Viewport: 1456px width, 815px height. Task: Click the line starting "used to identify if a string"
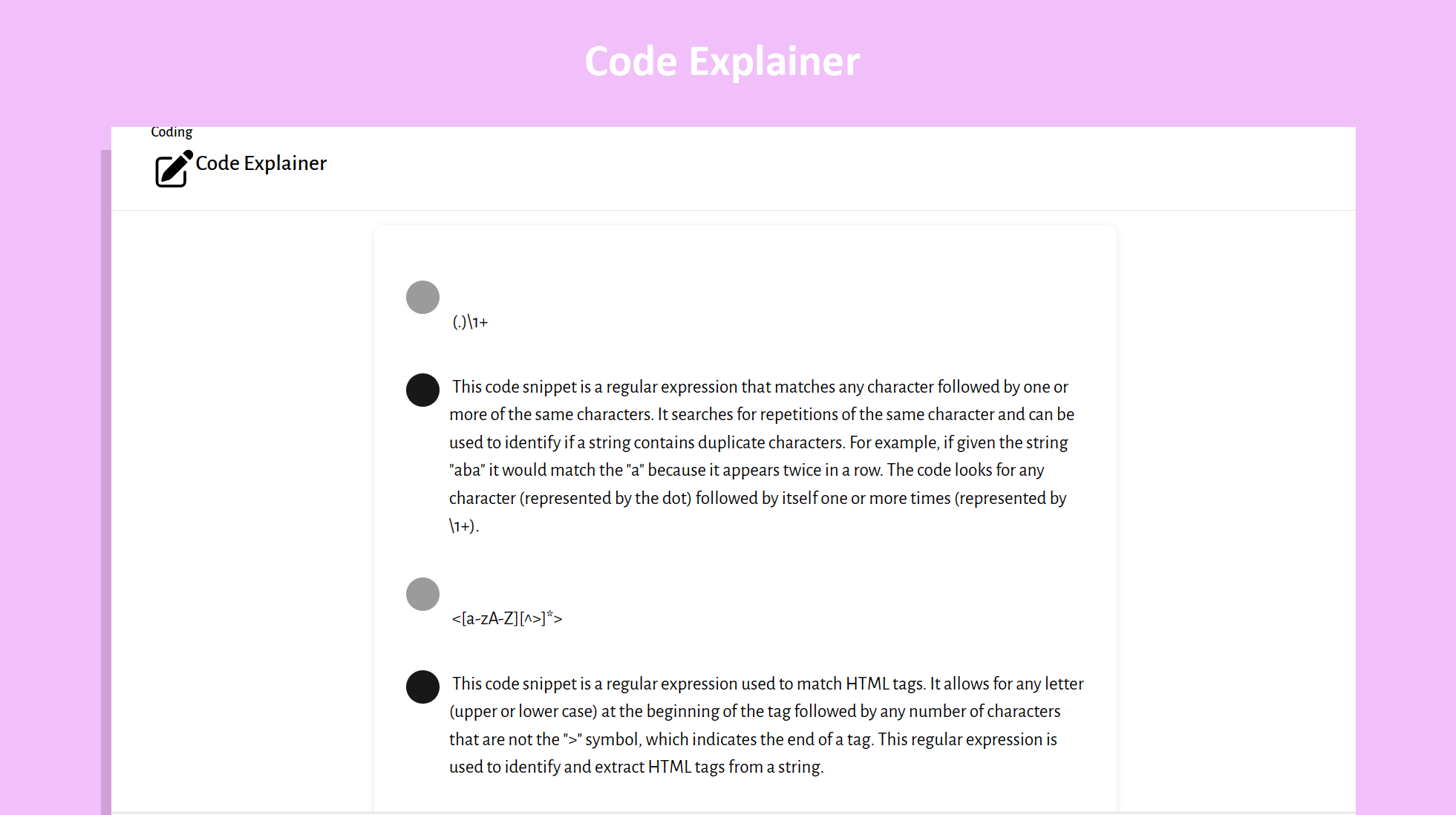[758, 442]
